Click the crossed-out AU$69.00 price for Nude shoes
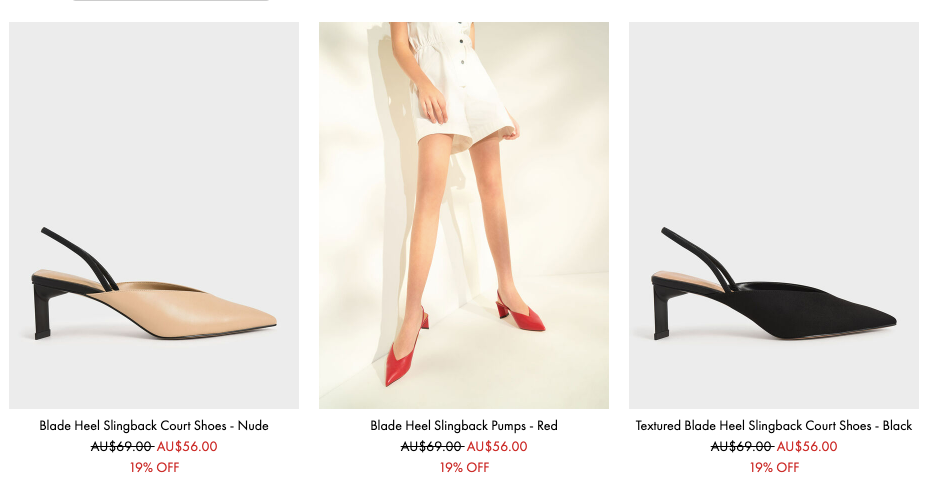This screenshot has width=940, height=502. coord(122,447)
